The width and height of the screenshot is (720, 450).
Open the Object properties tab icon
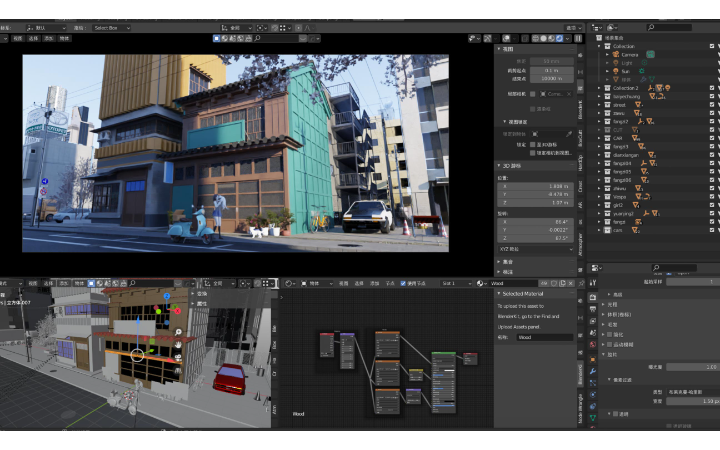tap(593, 360)
